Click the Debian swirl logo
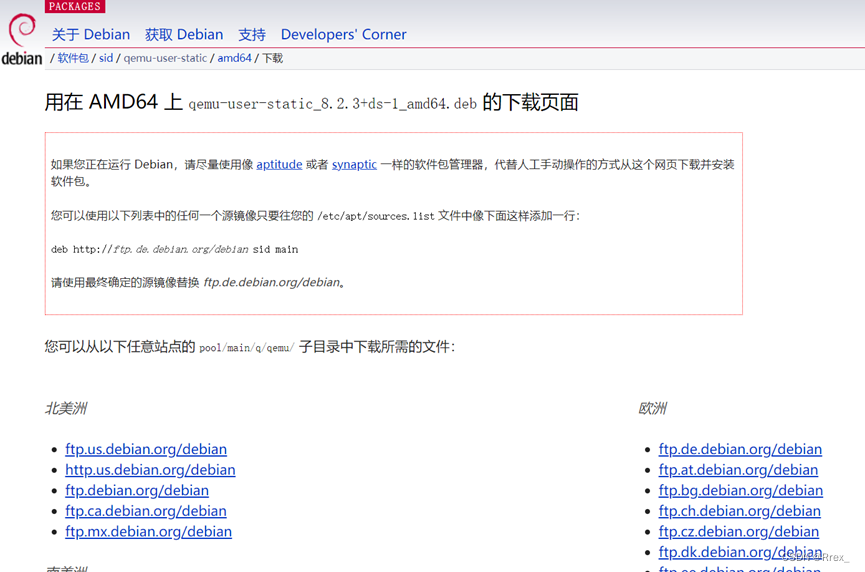Screen dimensions: 865x572 coord(22,30)
